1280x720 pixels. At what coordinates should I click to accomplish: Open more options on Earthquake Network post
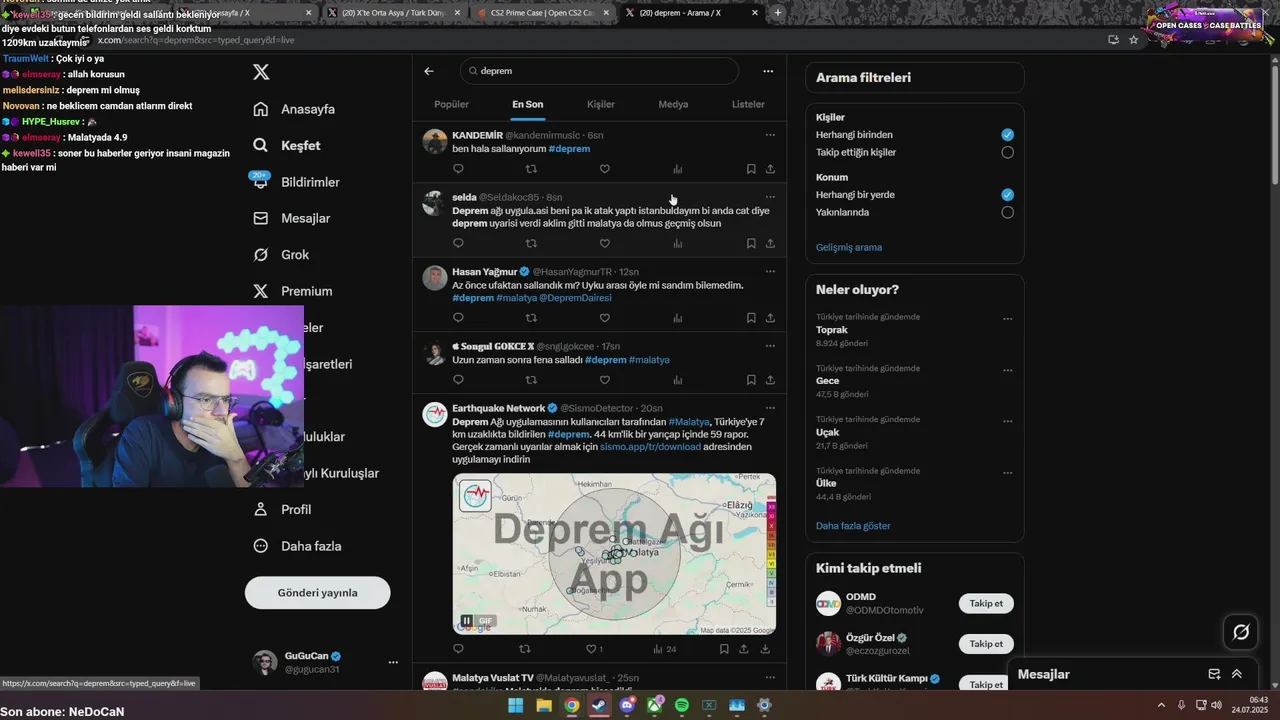tap(770, 408)
